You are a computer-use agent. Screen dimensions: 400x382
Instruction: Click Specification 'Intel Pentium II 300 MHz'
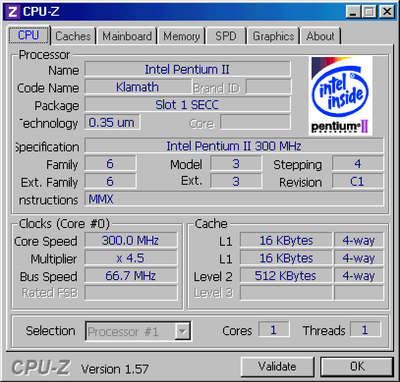[234, 146]
